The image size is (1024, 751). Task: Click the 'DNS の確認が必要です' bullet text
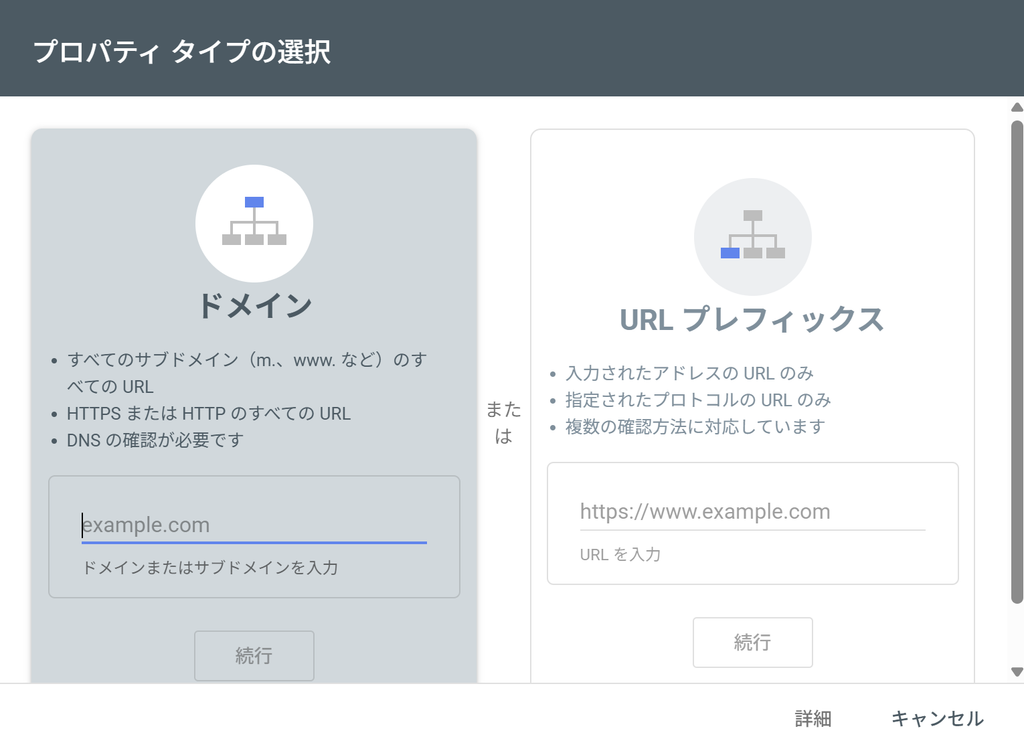pos(155,440)
